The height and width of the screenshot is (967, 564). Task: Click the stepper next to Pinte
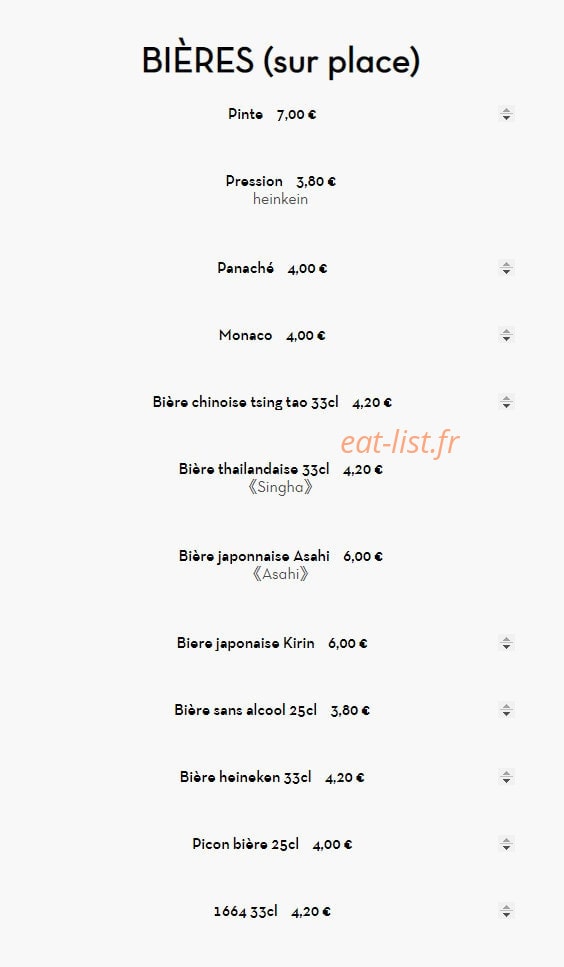point(506,114)
